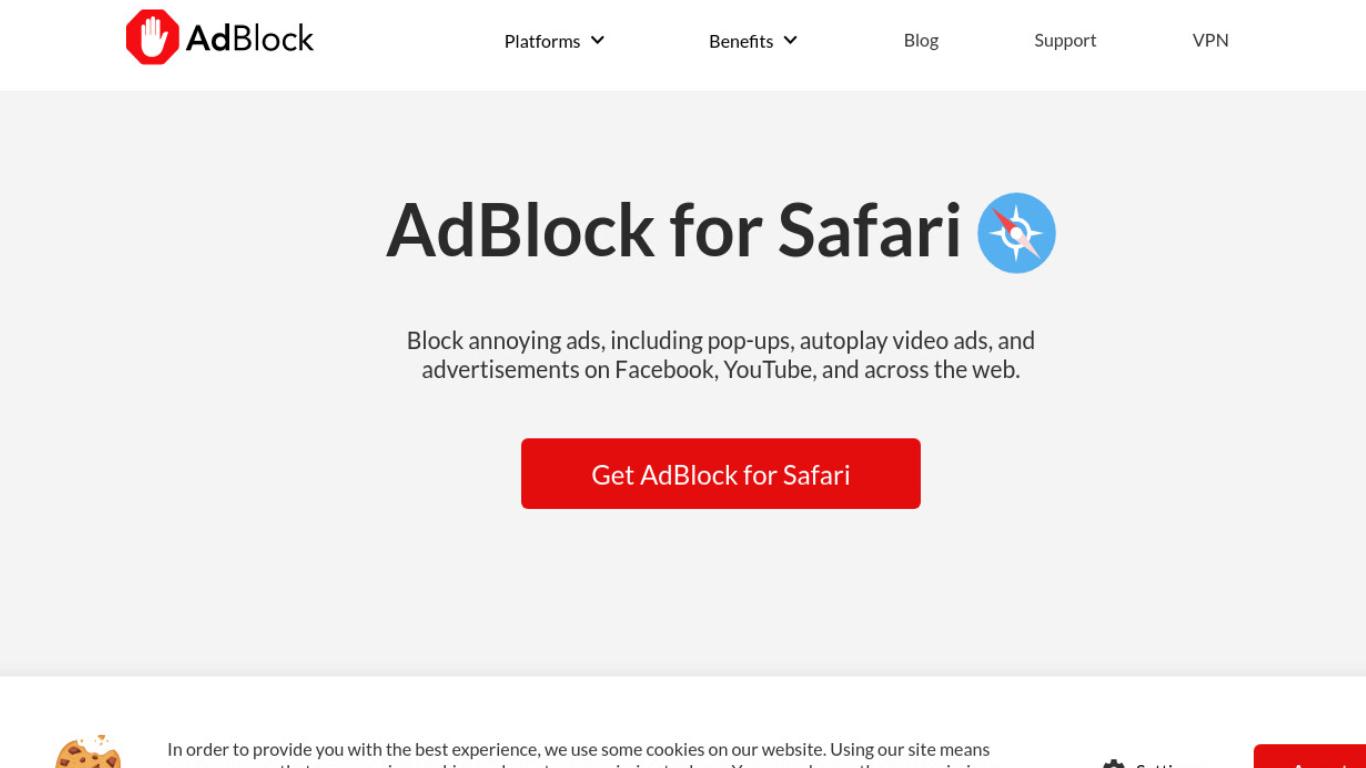This screenshot has width=1366, height=768.
Task: Click the 'advertisements on Facebook, YouTube' text line
Action: click(x=721, y=369)
